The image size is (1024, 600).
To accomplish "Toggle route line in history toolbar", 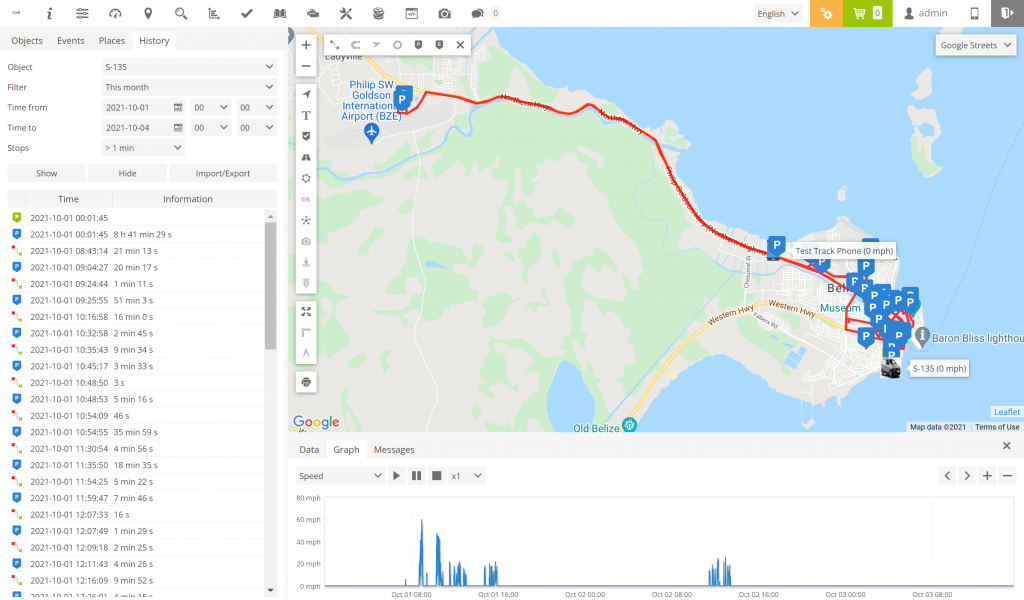I will (334, 45).
